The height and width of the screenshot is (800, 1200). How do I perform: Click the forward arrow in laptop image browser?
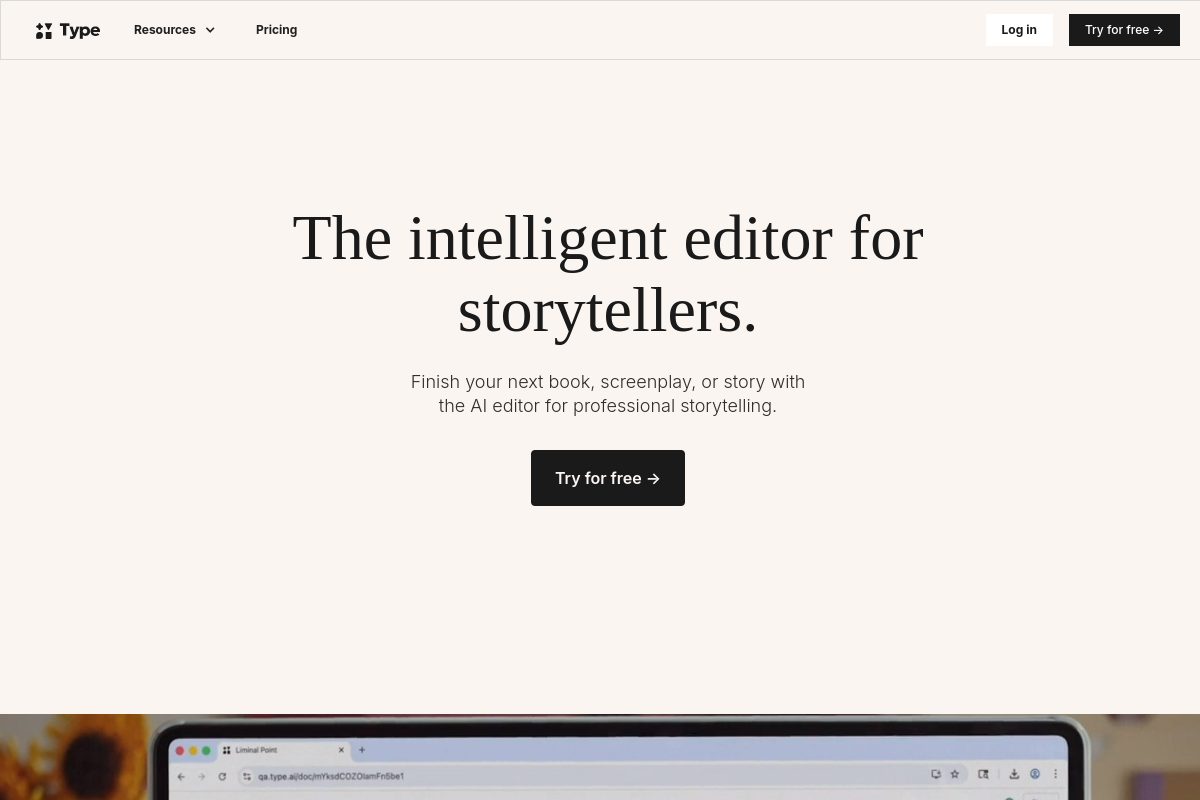coord(201,776)
